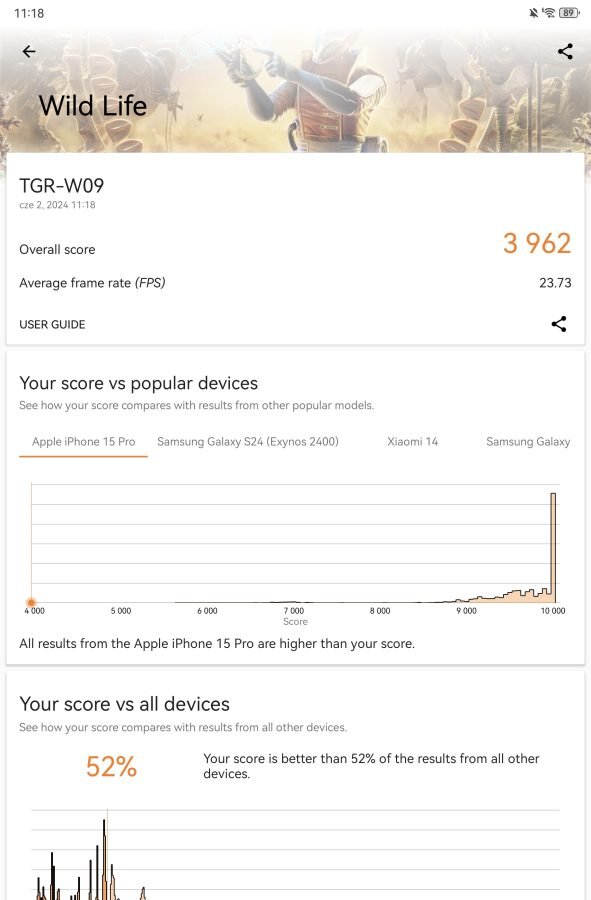Tap the Wi-Fi status icon

[549, 13]
